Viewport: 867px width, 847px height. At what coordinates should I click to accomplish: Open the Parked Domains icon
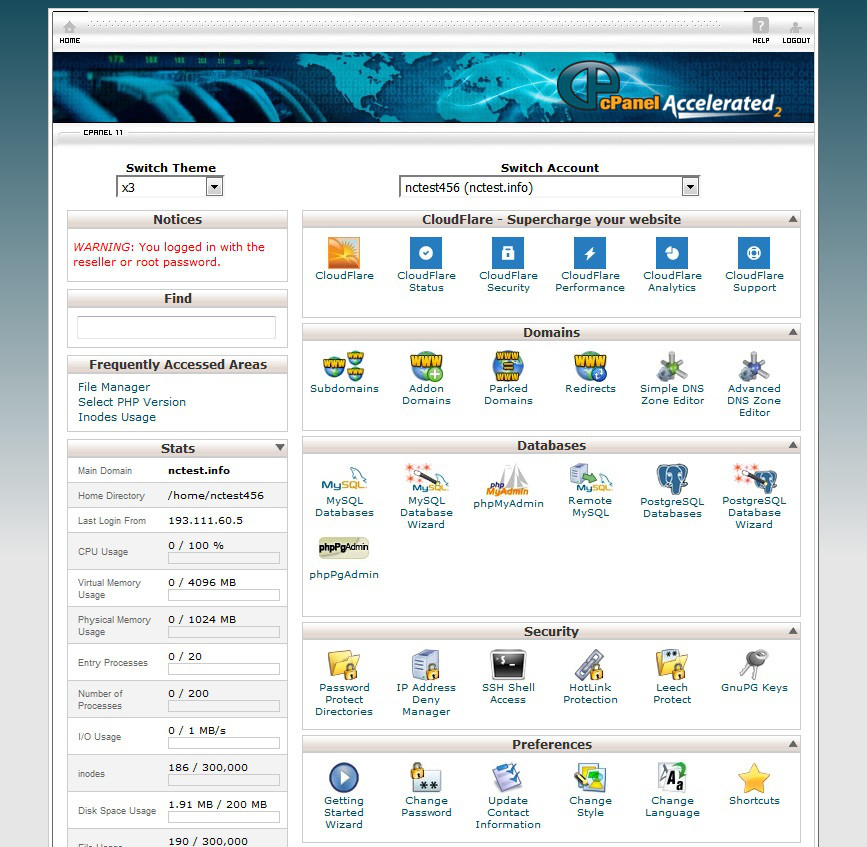click(508, 366)
